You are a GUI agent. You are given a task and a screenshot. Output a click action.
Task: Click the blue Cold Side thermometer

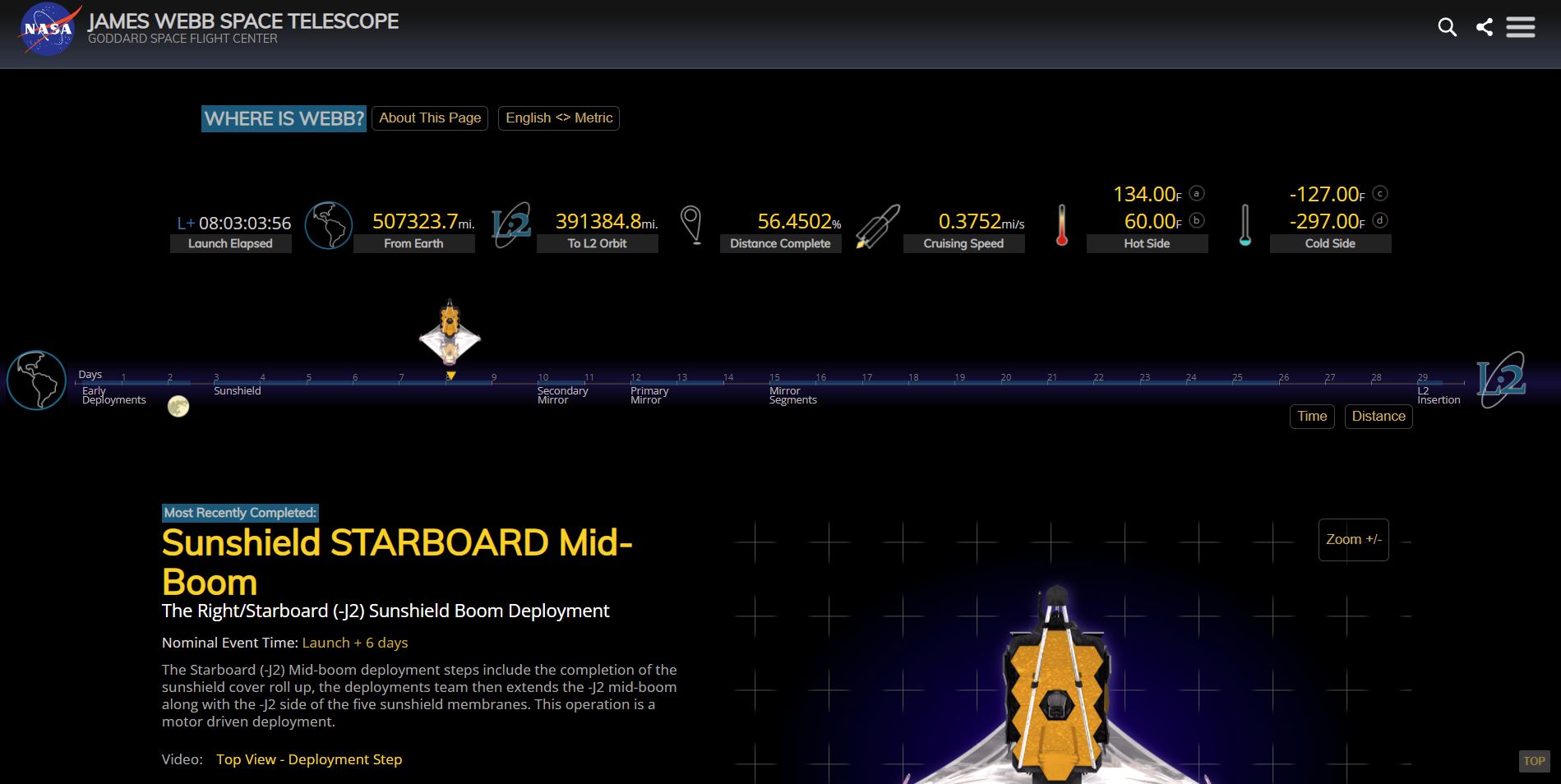1245,225
